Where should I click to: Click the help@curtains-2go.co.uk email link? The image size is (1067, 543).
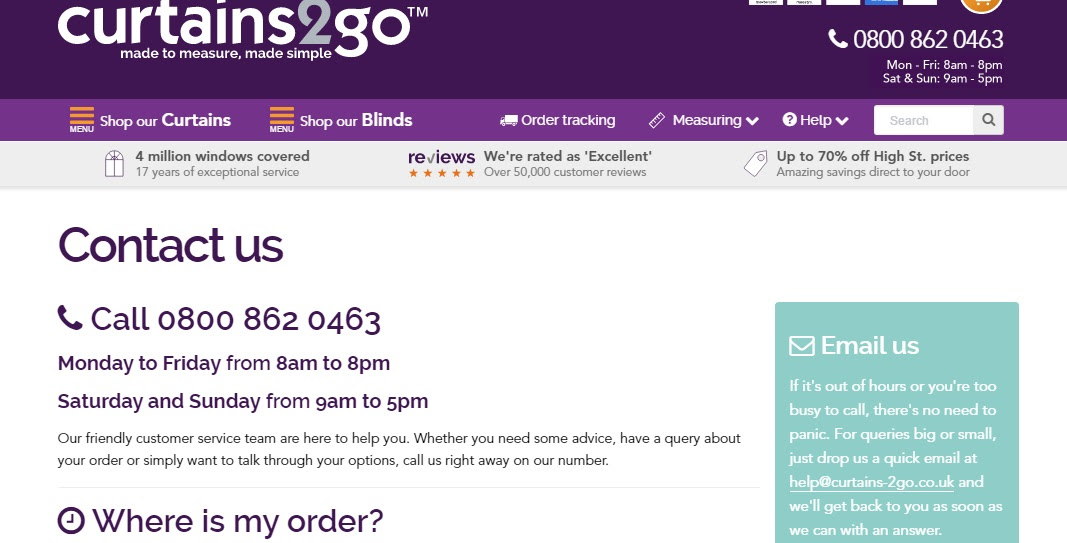click(x=872, y=482)
